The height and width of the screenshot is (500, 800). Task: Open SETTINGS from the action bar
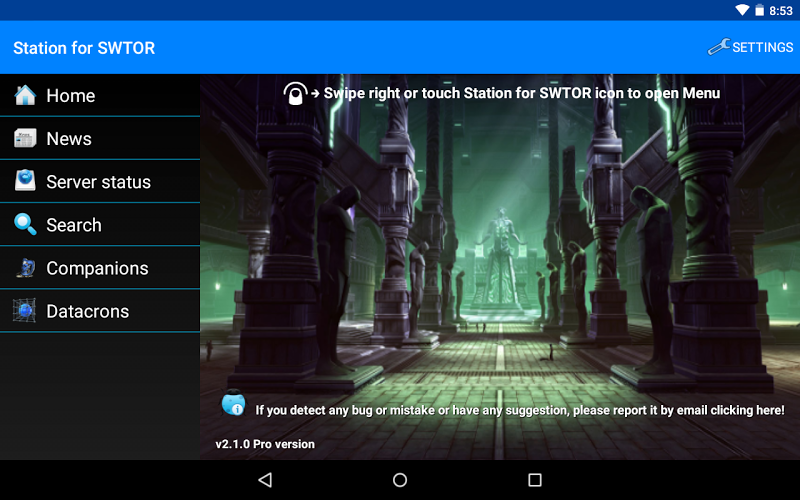750,47
